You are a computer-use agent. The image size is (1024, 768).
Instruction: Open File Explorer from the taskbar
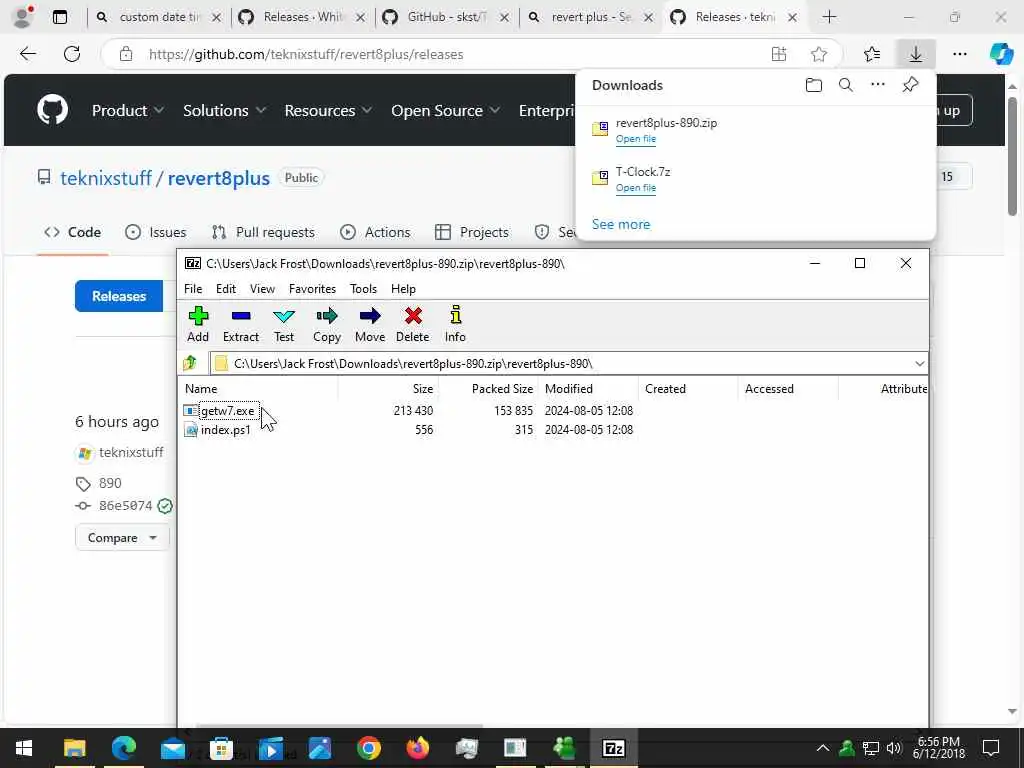pyautogui.click(x=74, y=748)
